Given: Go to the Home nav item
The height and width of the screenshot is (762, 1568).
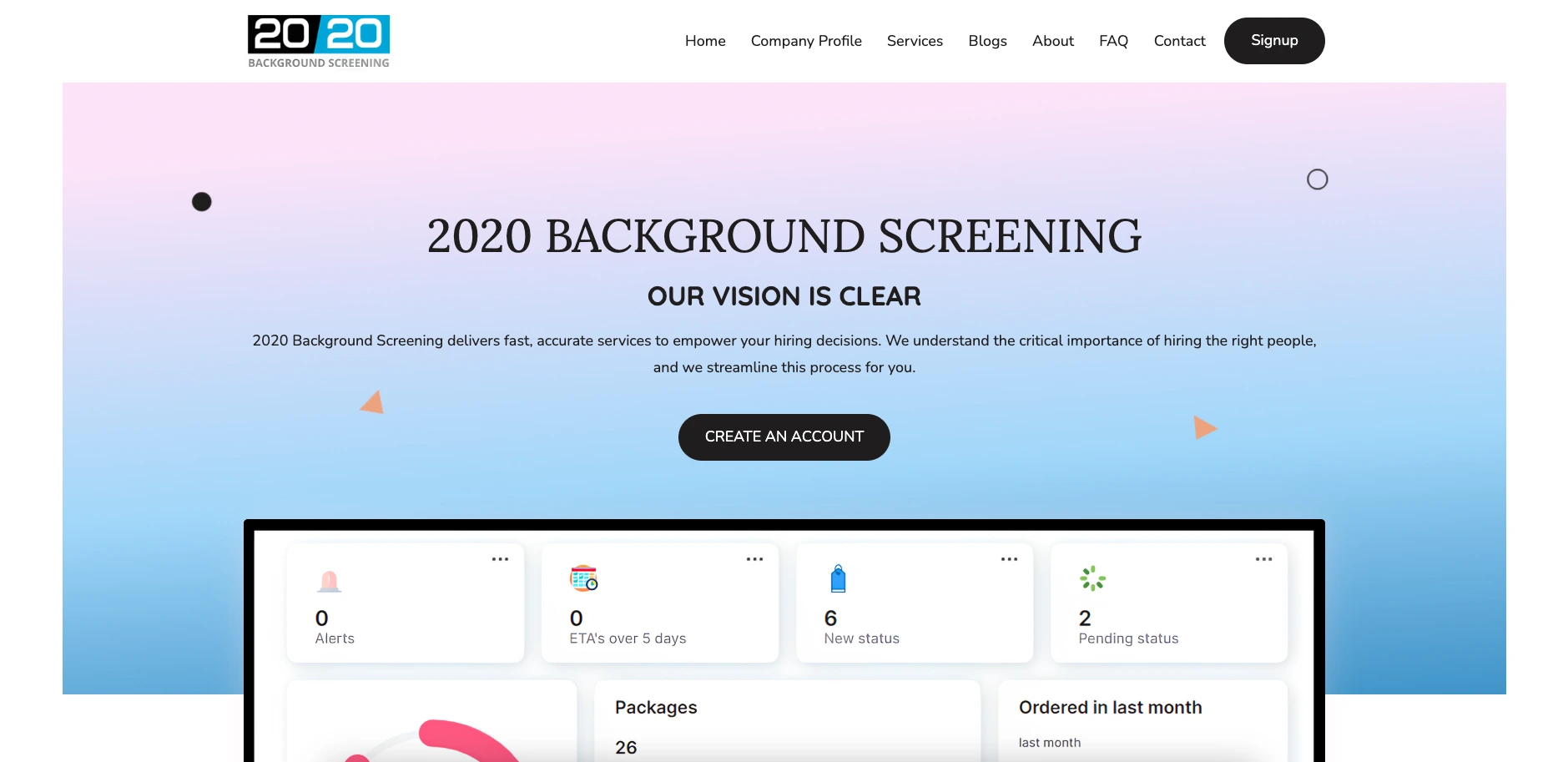Looking at the screenshot, I should [x=705, y=41].
